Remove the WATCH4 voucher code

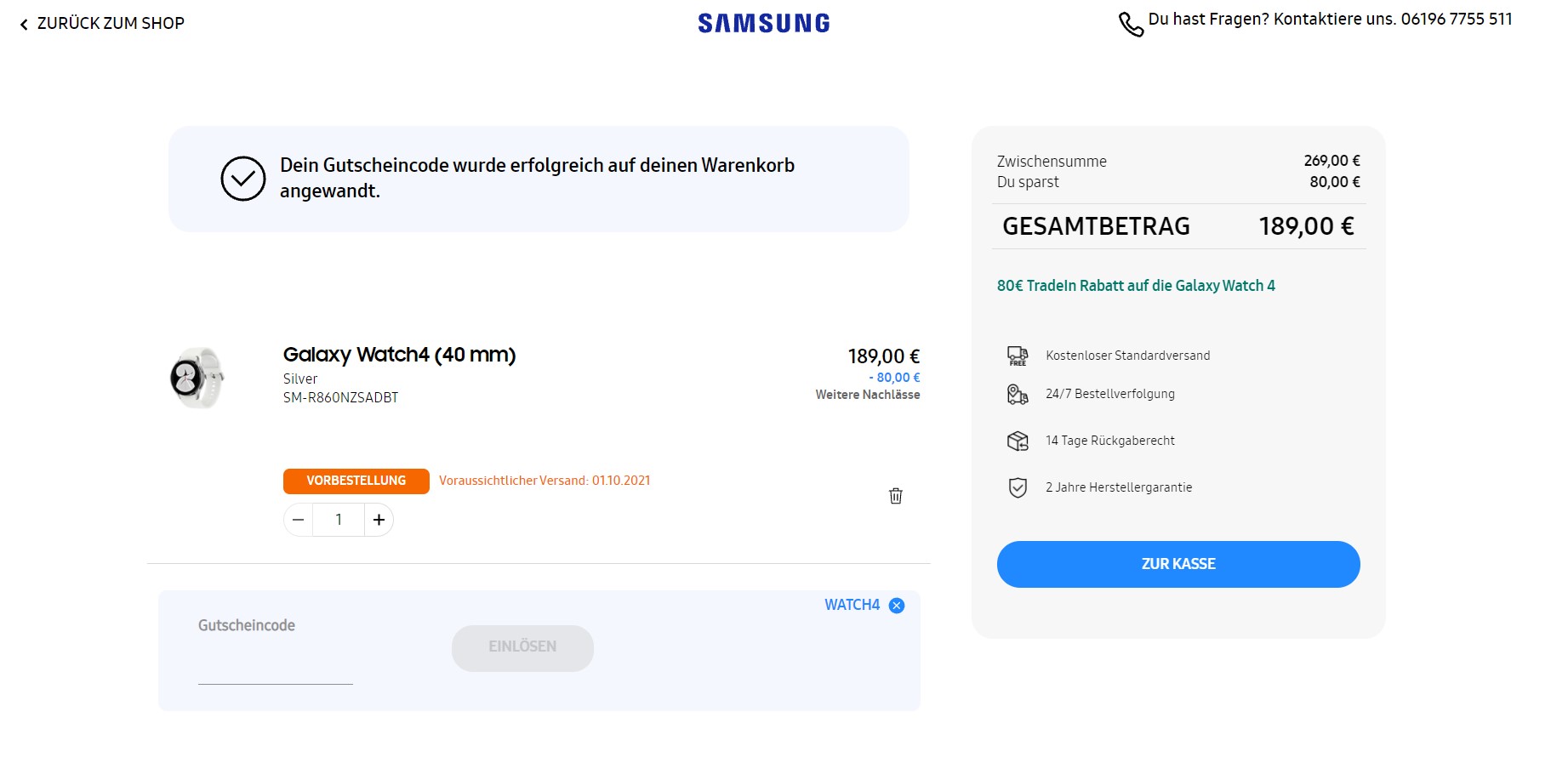click(x=897, y=606)
